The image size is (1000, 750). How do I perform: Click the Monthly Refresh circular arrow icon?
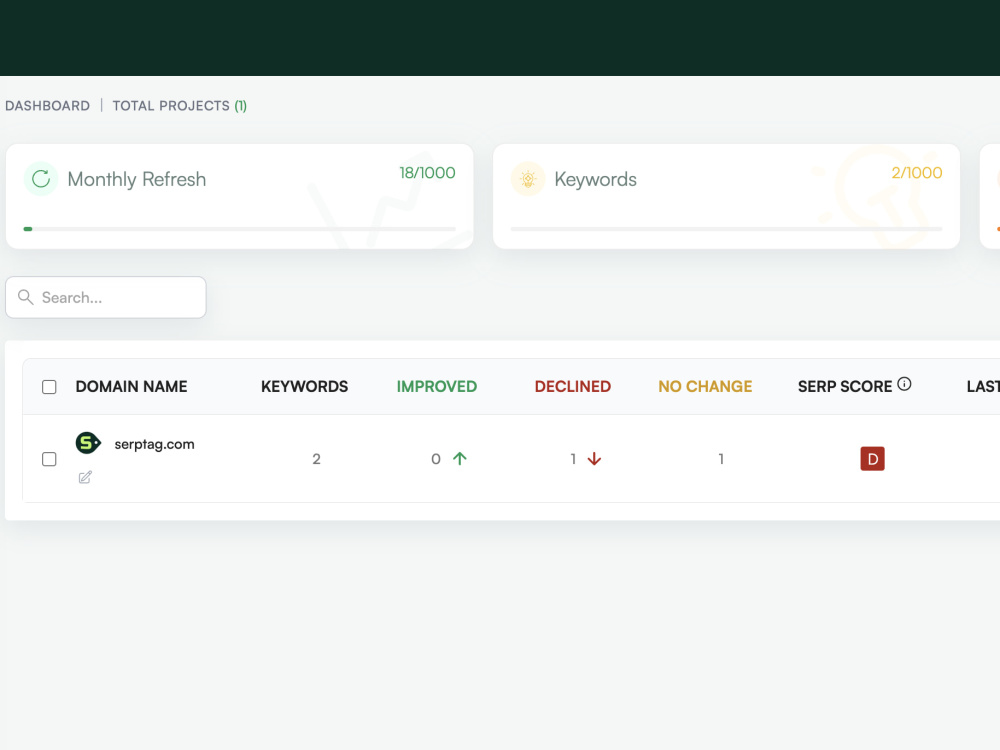41,179
